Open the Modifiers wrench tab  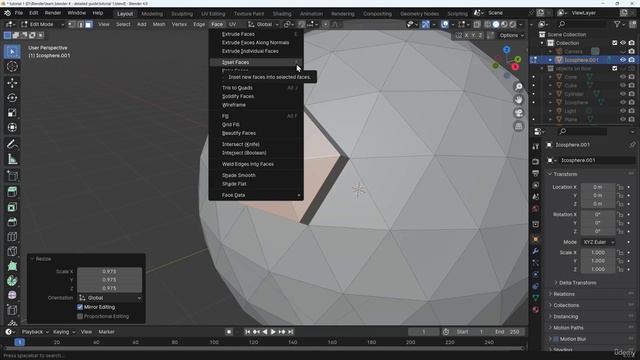coord(536,251)
